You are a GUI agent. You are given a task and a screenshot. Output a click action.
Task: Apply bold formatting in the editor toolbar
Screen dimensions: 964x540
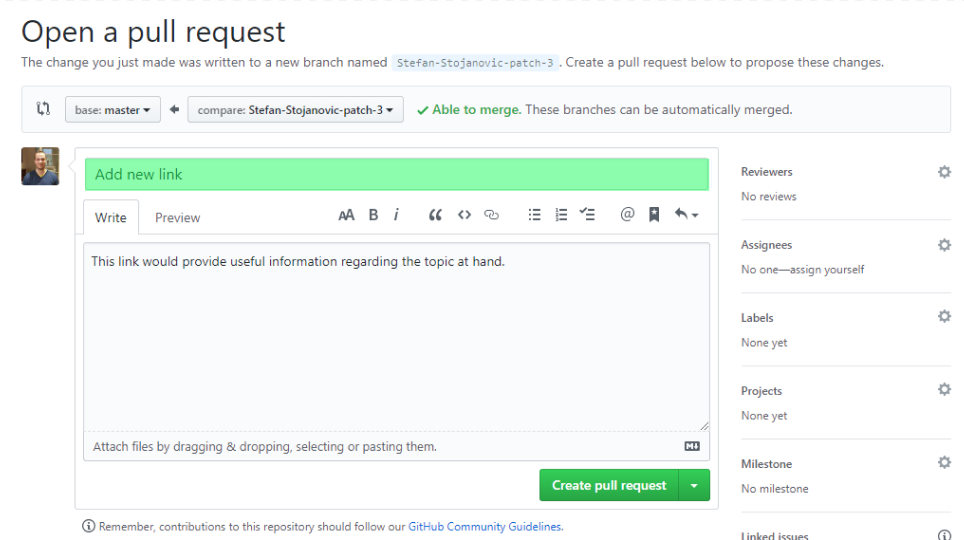coord(373,215)
